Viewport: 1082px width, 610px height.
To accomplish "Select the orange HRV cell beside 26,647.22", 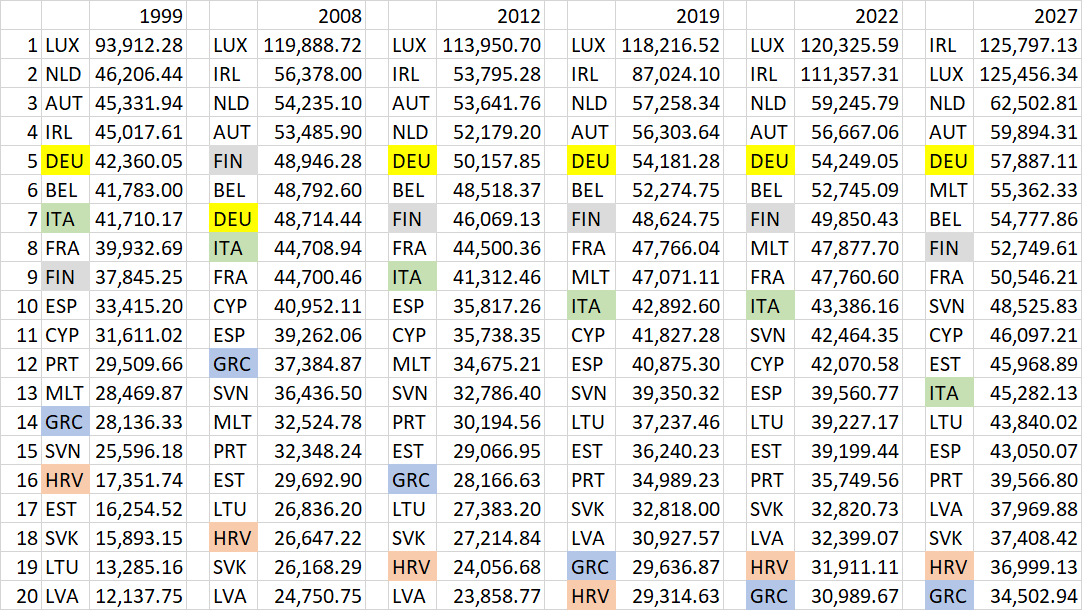I will [x=233, y=538].
